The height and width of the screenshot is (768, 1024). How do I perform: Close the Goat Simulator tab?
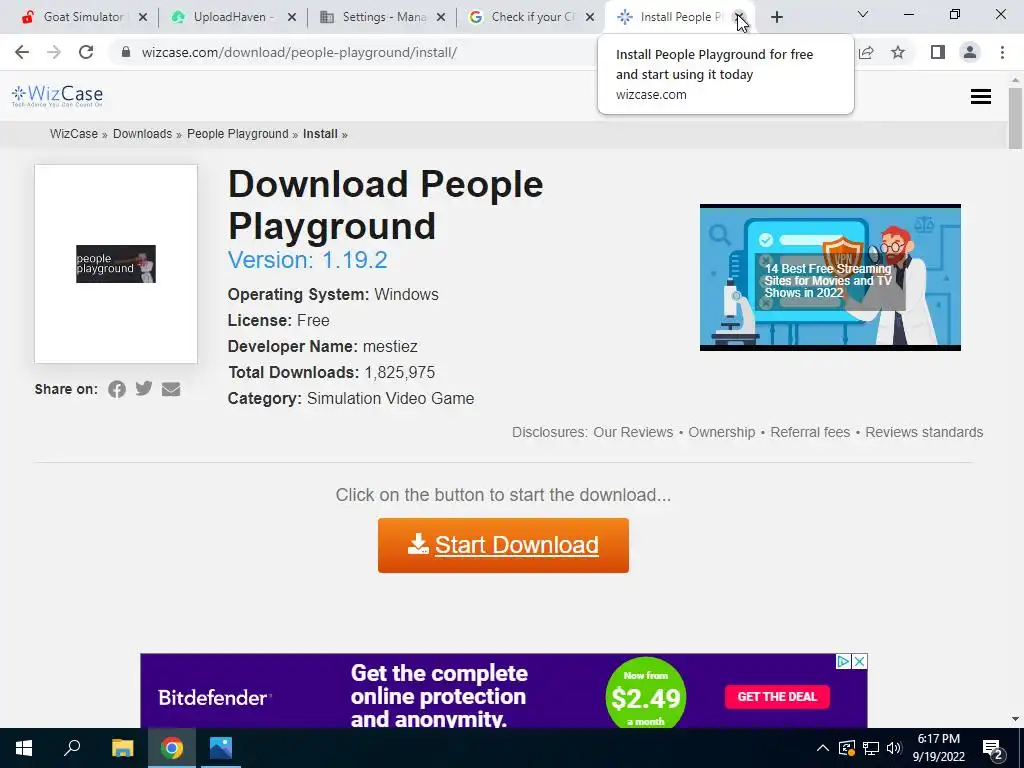(143, 17)
